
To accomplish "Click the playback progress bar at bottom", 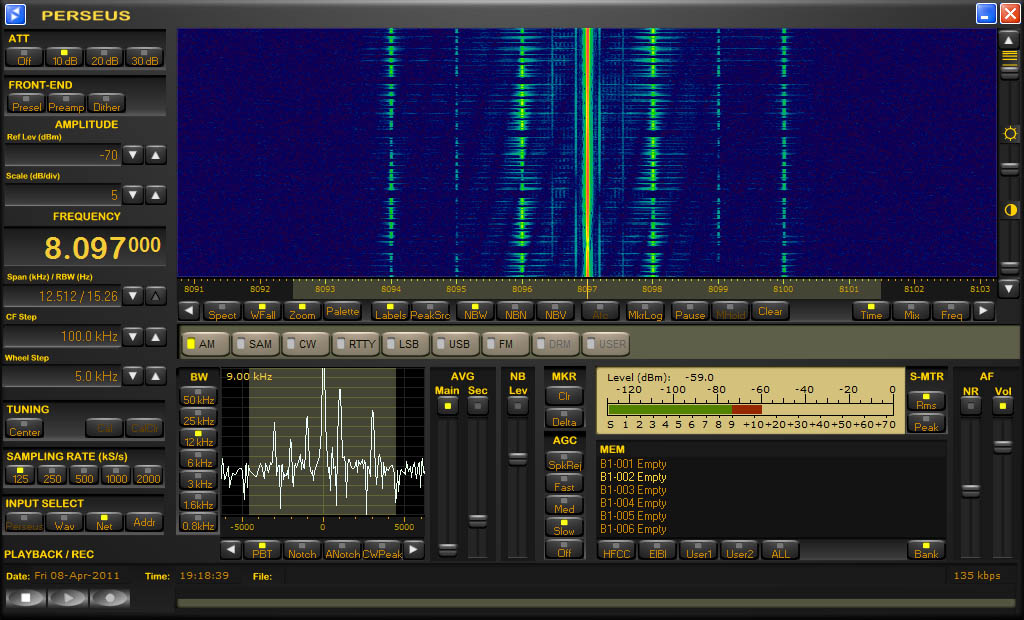I will tap(596, 603).
